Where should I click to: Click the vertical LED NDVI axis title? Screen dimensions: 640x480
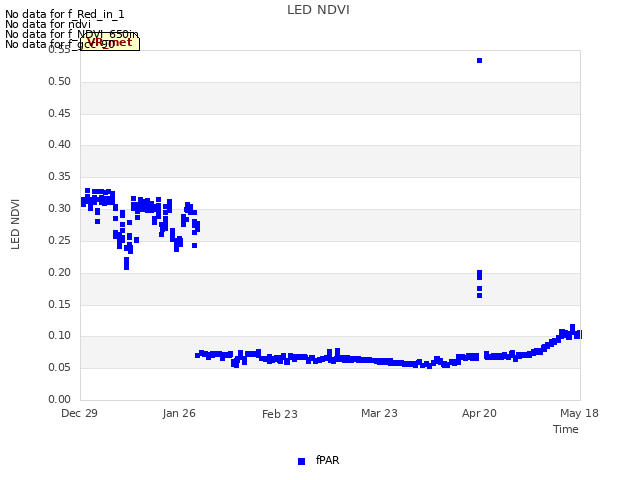16,224
